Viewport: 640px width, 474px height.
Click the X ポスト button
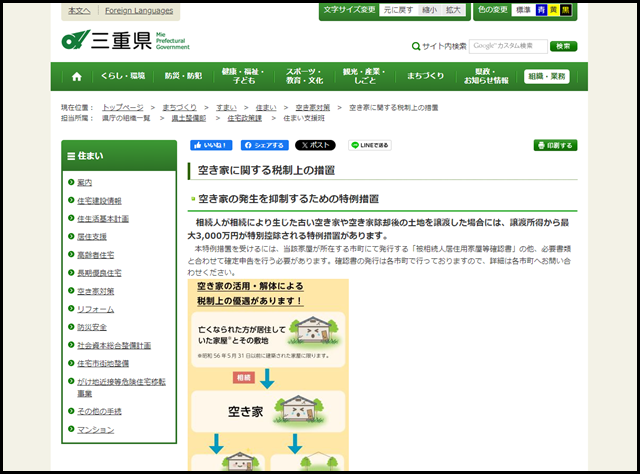point(315,145)
